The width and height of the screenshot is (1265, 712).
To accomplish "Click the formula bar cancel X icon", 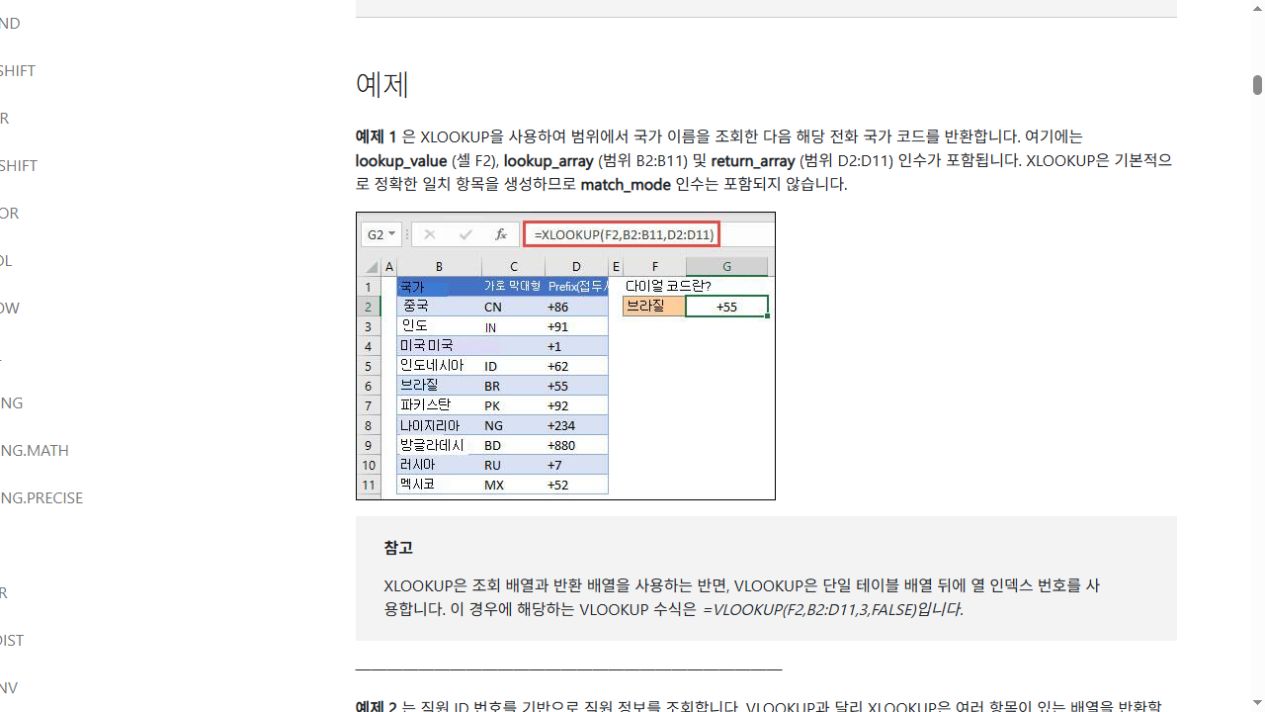I will click(x=430, y=234).
